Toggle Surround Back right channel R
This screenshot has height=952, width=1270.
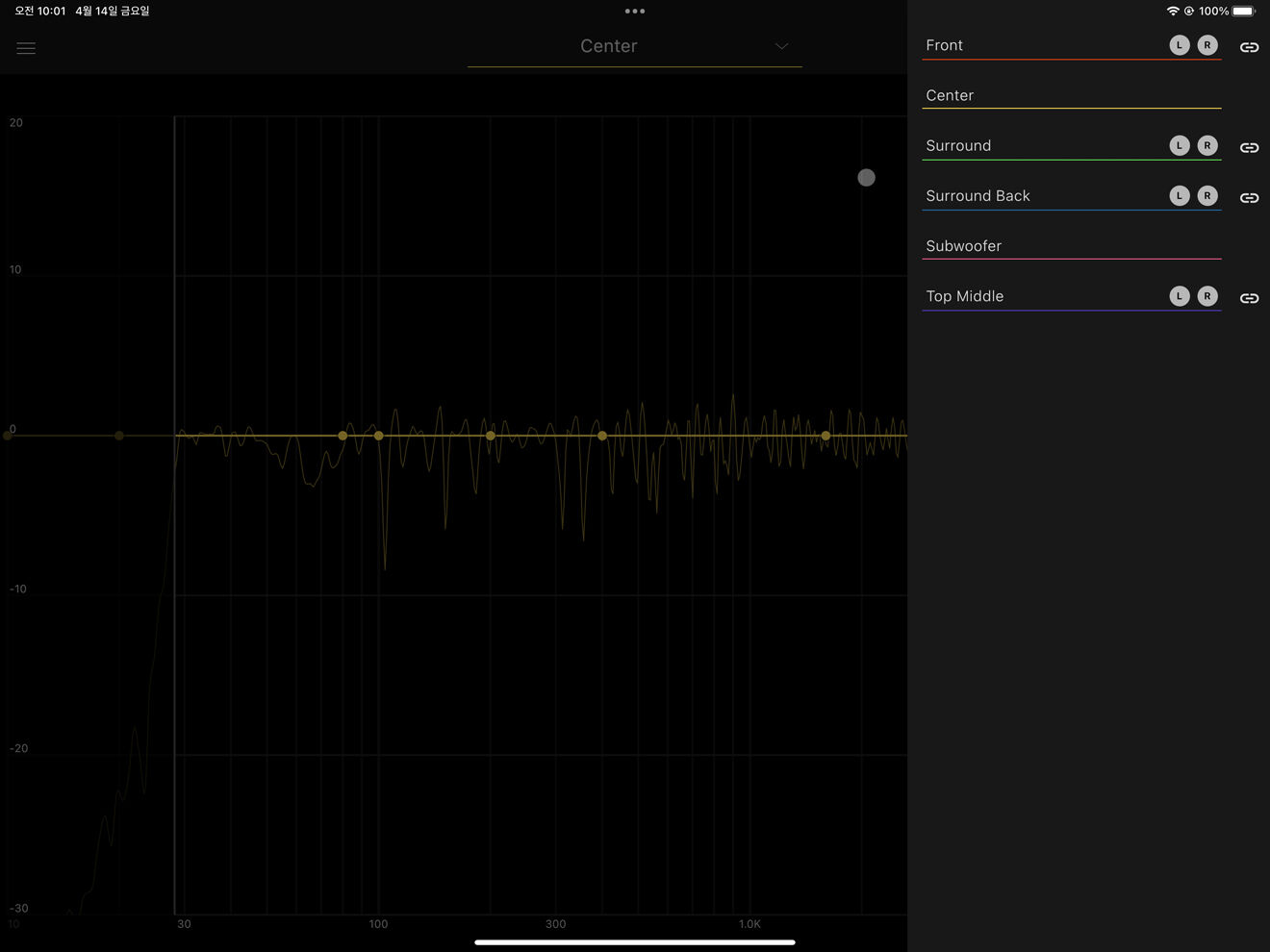[x=1207, y=195]
